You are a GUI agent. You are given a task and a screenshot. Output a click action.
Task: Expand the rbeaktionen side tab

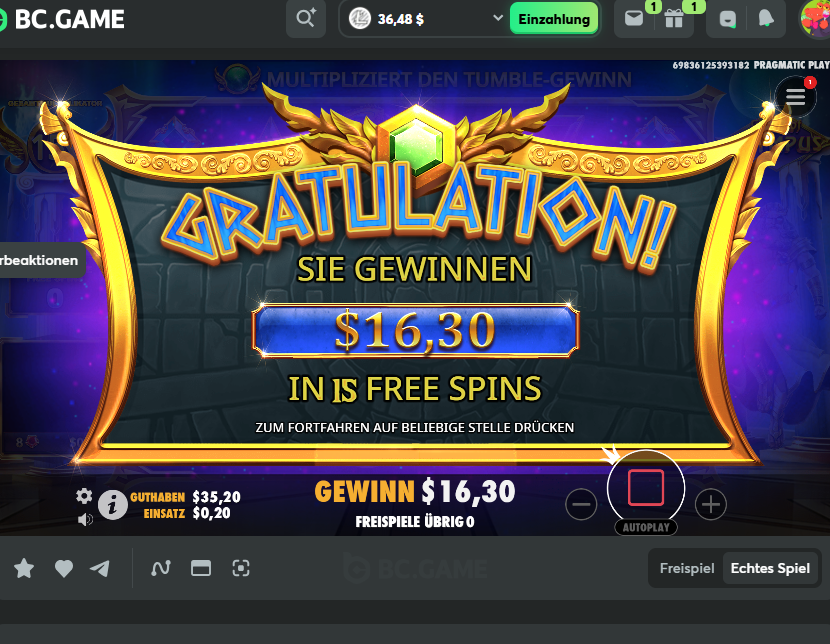(40, 260)
